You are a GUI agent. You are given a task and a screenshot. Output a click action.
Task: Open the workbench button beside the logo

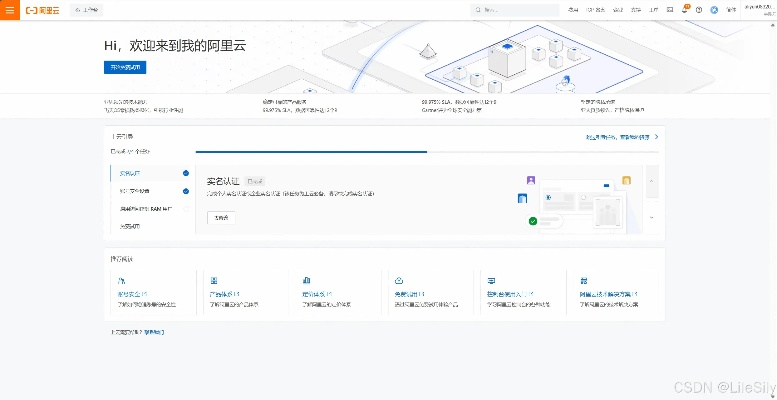pos(86,10)
